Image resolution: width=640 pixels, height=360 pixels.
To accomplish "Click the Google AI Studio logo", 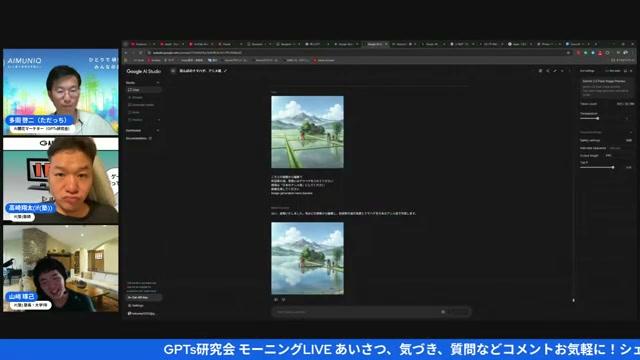I will (144, 71).
